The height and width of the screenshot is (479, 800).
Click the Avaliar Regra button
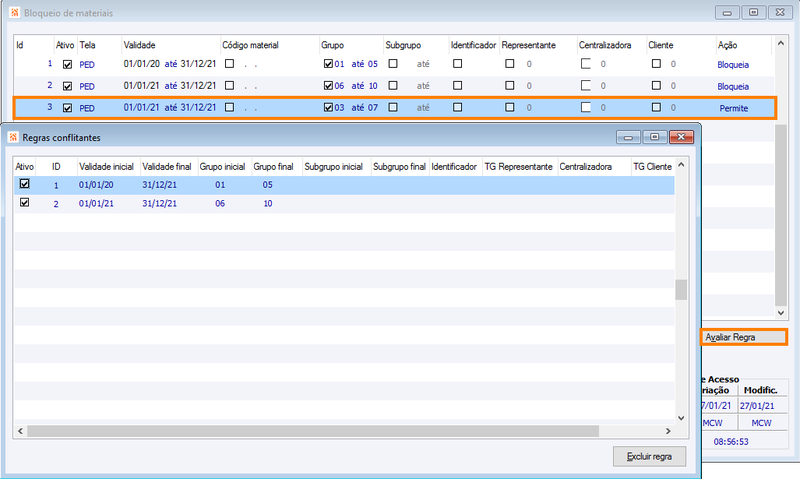coord(743,337)
